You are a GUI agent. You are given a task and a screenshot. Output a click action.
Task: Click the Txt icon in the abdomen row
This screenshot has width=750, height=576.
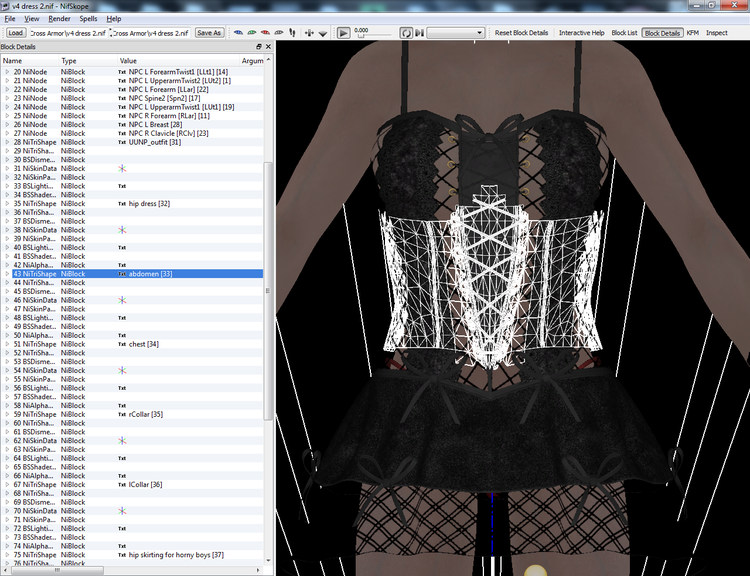click(122, 274)
